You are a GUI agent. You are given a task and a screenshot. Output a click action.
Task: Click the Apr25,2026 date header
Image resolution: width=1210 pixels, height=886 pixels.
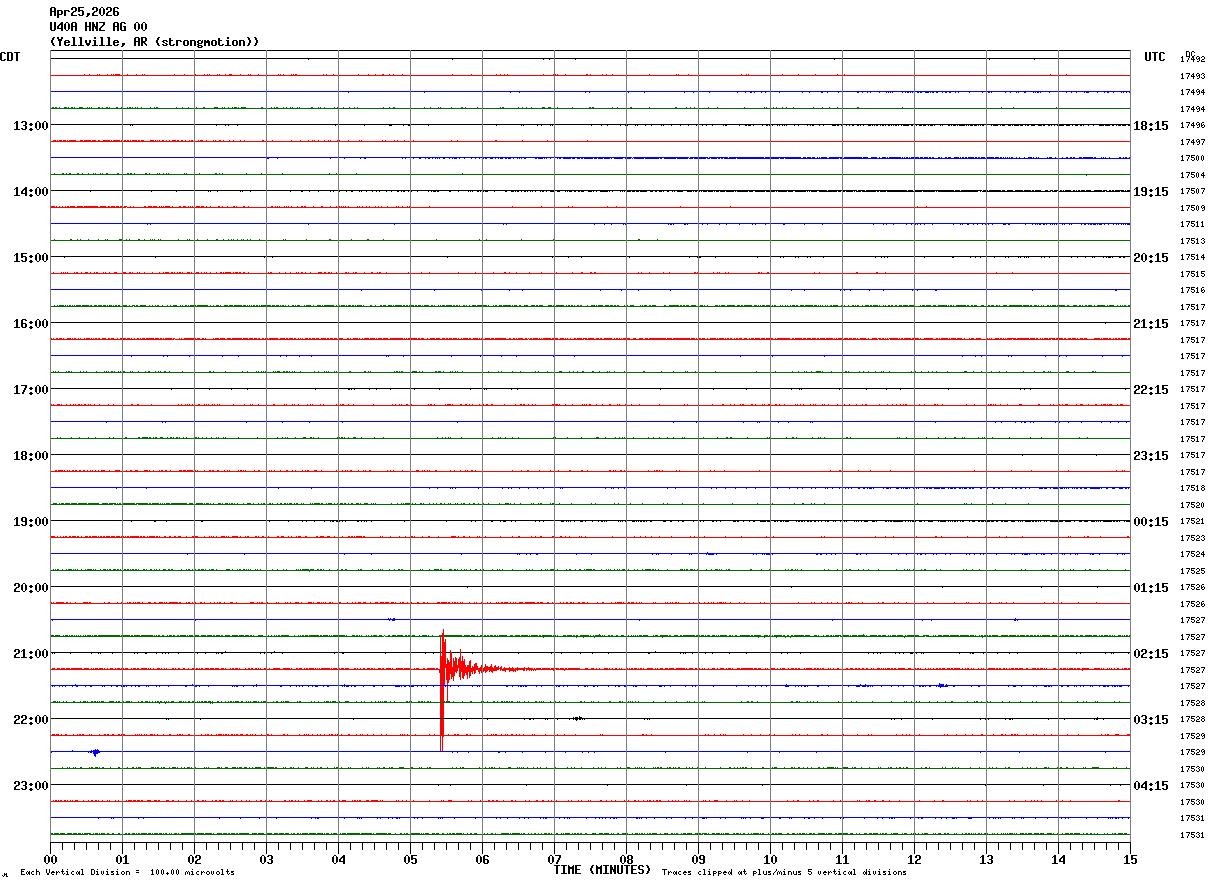(x=84, y=12)
